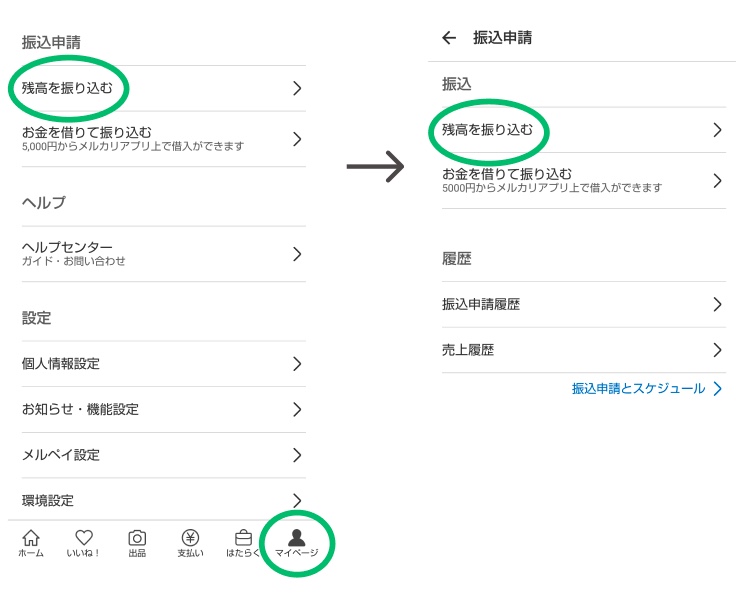Open 個人情報設定
The height and width of the screenshot is (596, 736).
point(164,364)
